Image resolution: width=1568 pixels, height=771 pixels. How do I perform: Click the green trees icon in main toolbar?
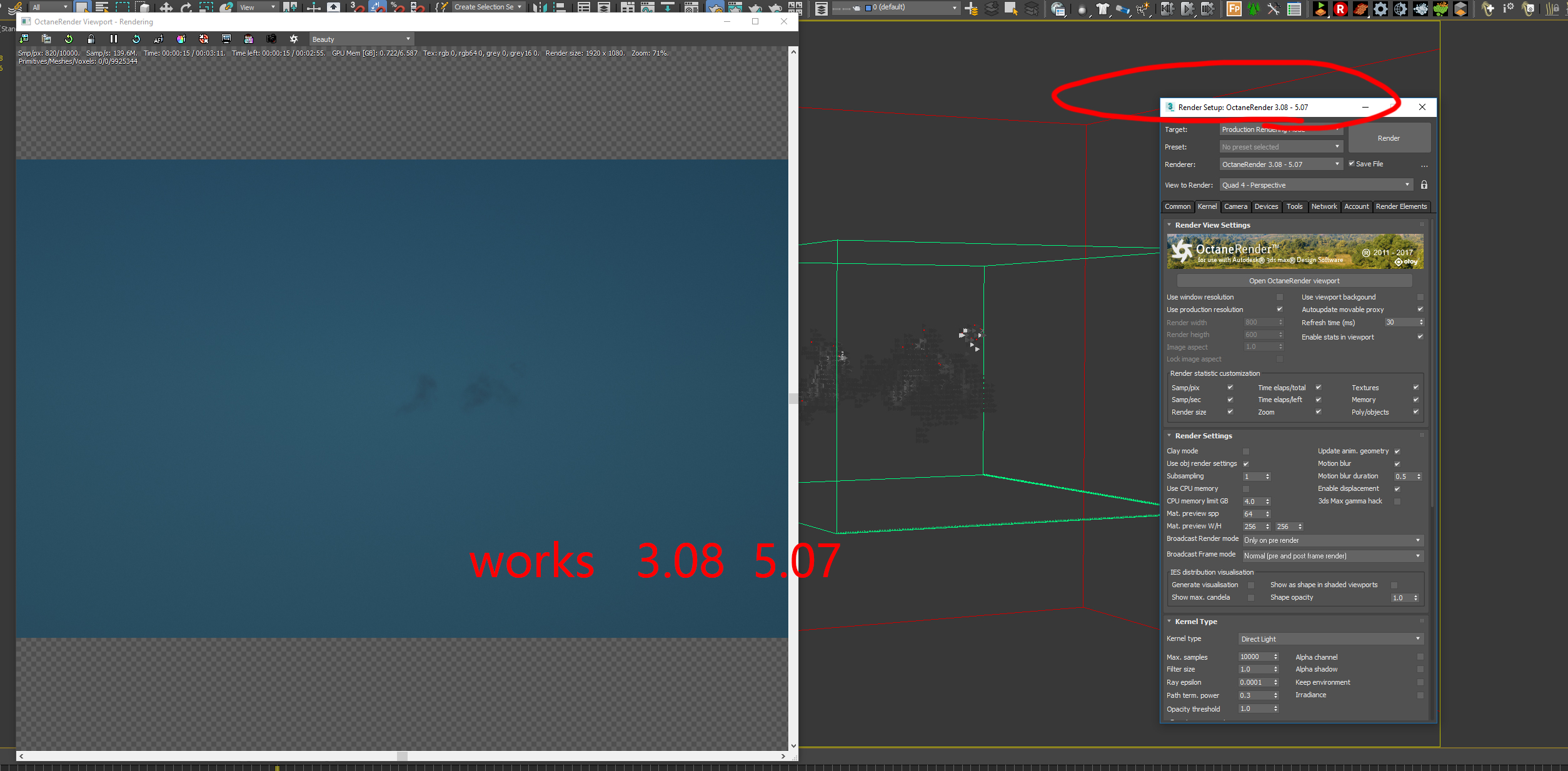coord(1254,9)
